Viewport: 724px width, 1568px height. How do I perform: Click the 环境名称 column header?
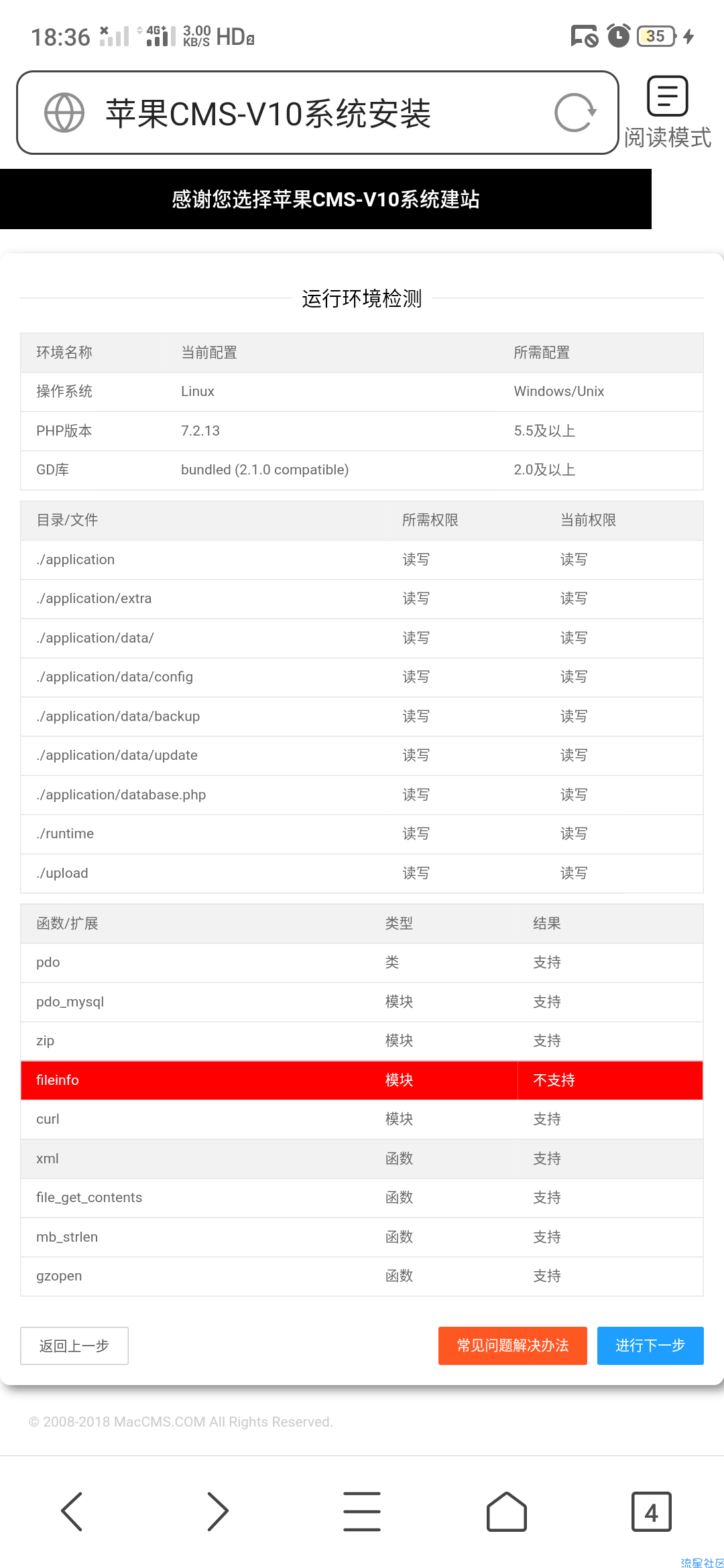[x=64, y=352]
